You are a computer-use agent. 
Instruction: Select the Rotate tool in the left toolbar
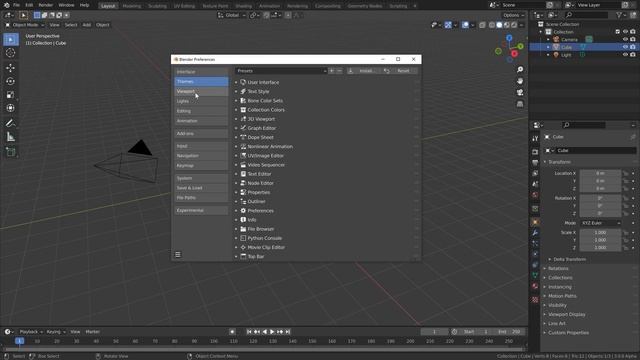tap(11, 81)
